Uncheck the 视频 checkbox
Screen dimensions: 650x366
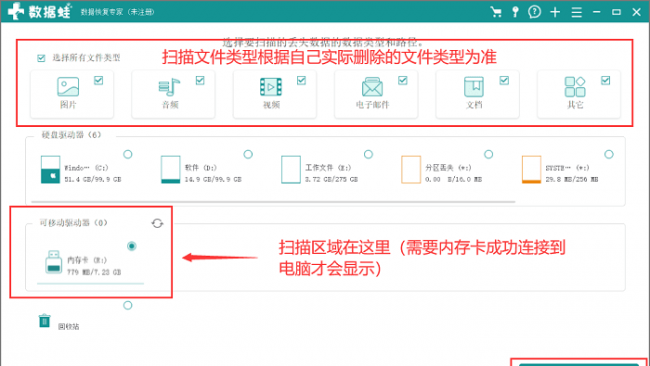tap(301, 80)
